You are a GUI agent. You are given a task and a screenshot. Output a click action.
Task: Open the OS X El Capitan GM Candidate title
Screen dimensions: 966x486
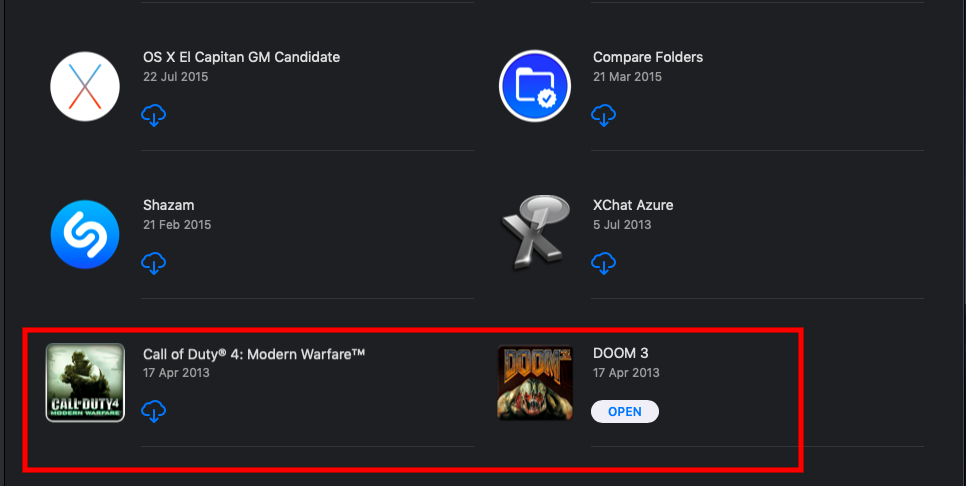click(x=242, y=57)
